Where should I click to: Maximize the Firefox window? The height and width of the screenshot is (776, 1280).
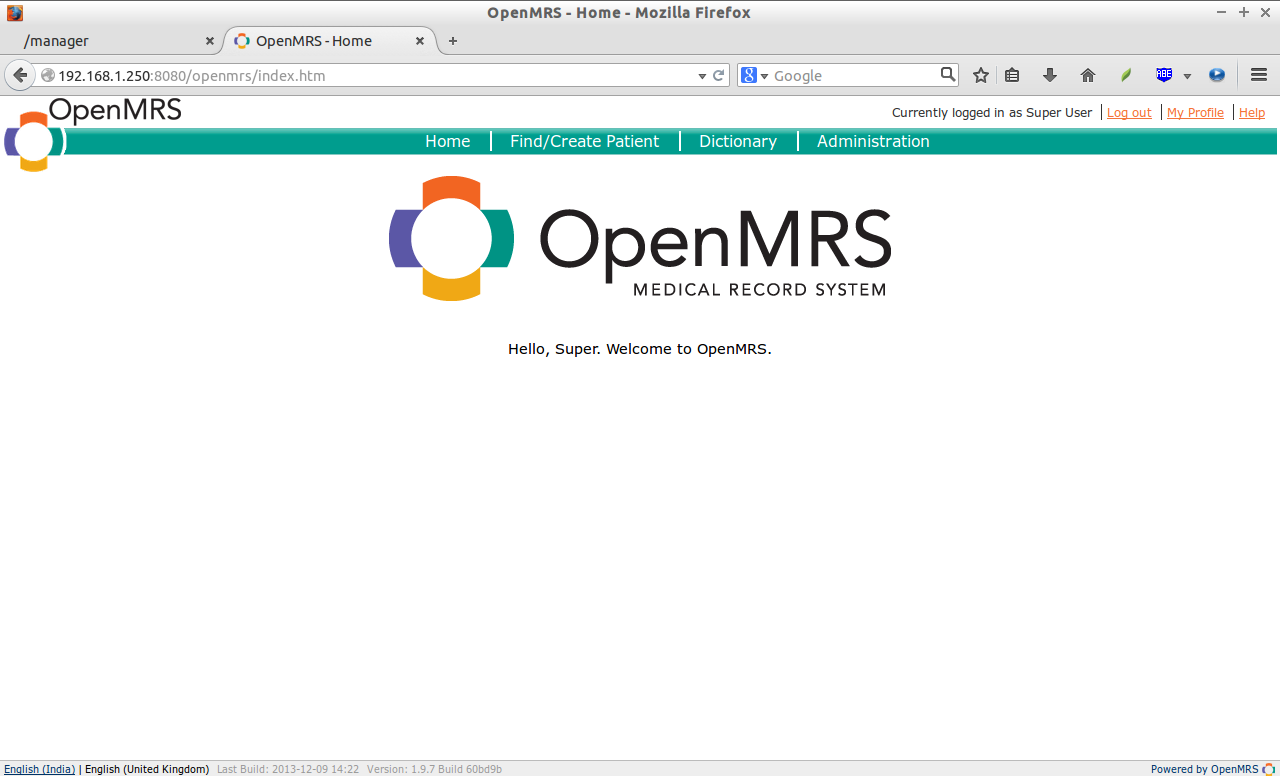click(1244, 12)
